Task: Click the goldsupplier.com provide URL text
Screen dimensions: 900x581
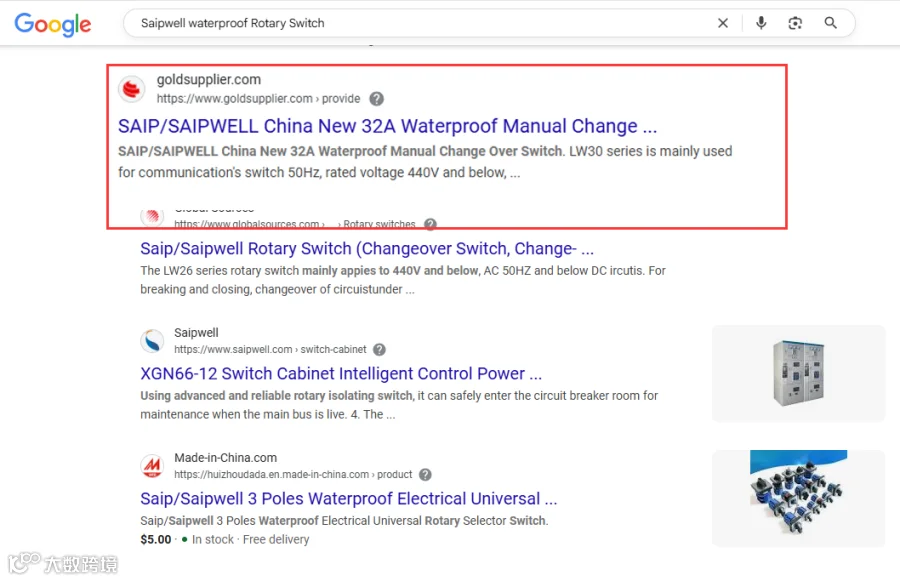Action: [258, 99]
